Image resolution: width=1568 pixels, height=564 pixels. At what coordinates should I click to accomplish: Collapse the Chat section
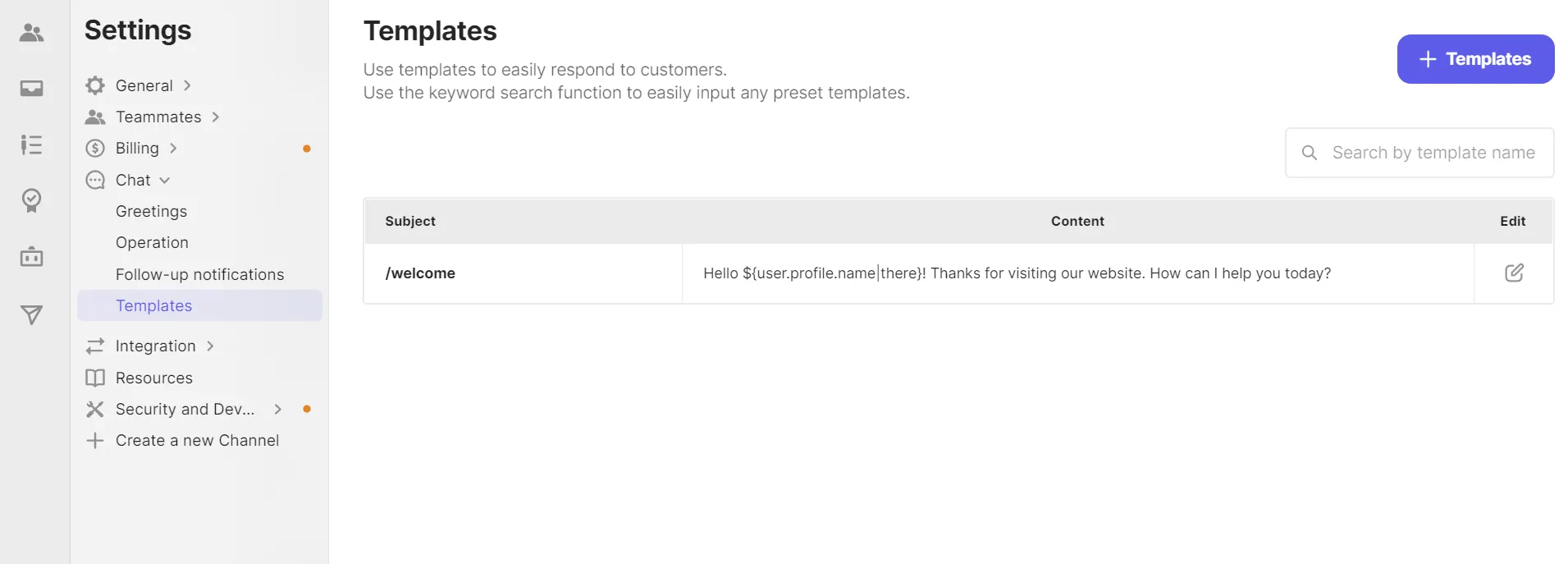164,181
